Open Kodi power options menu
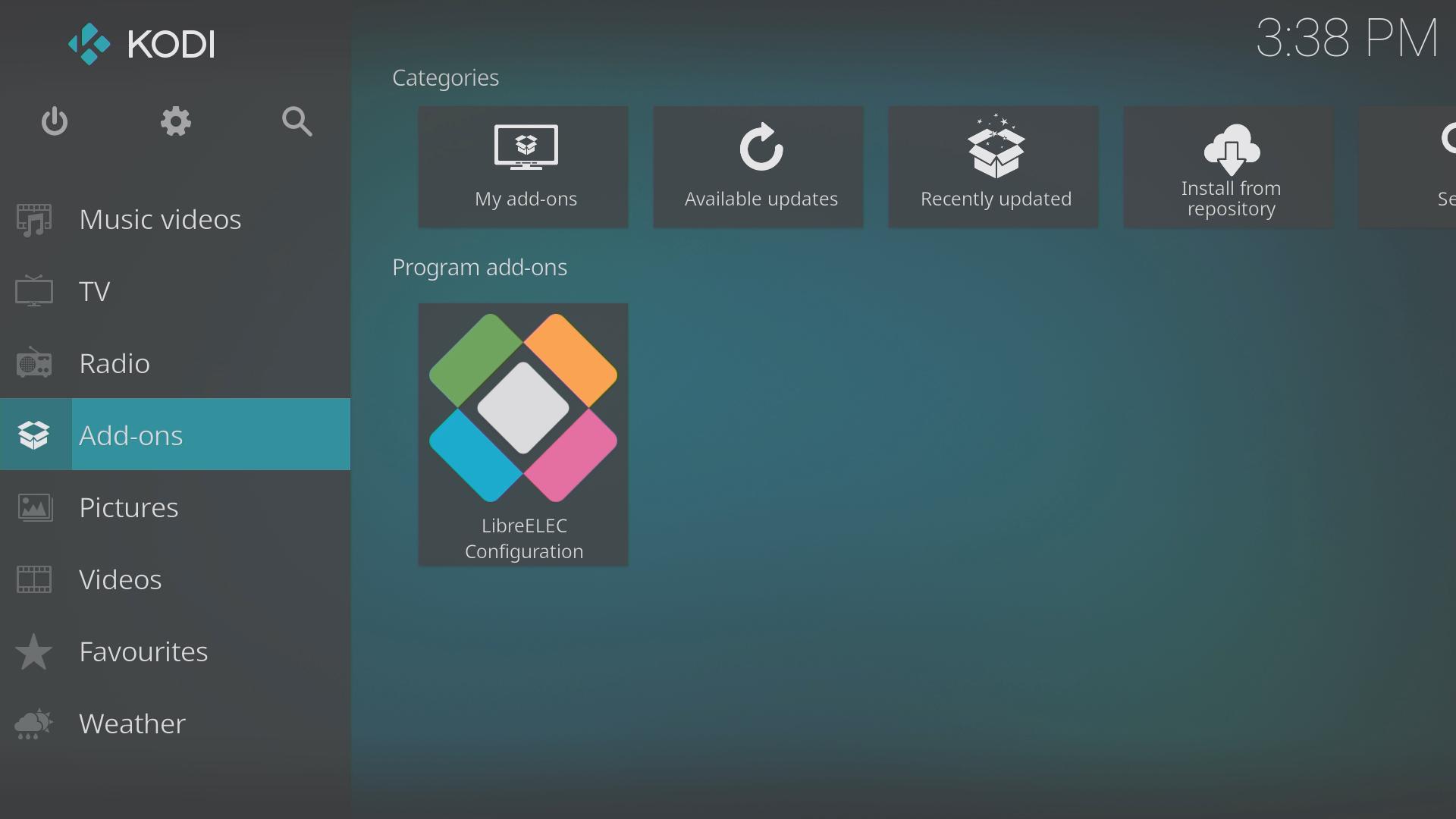Screen dimensions: 1456x819 [x=55, y=120]
